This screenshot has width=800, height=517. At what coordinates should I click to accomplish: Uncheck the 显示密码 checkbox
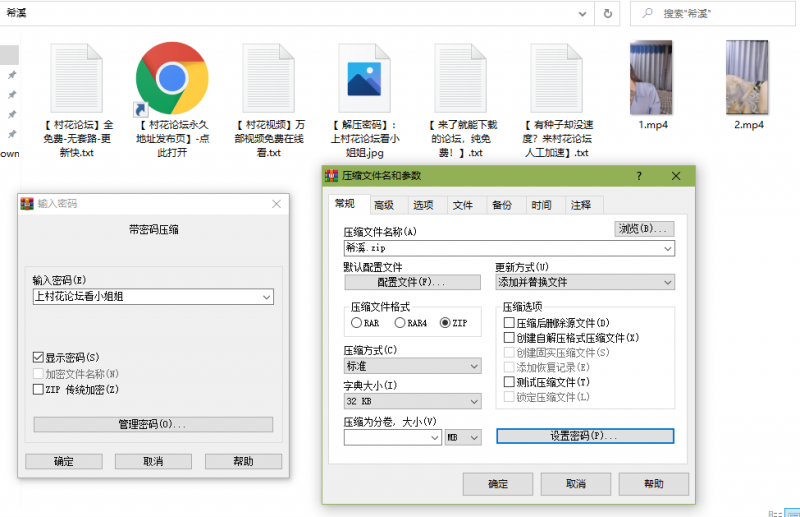coord(39,357)
